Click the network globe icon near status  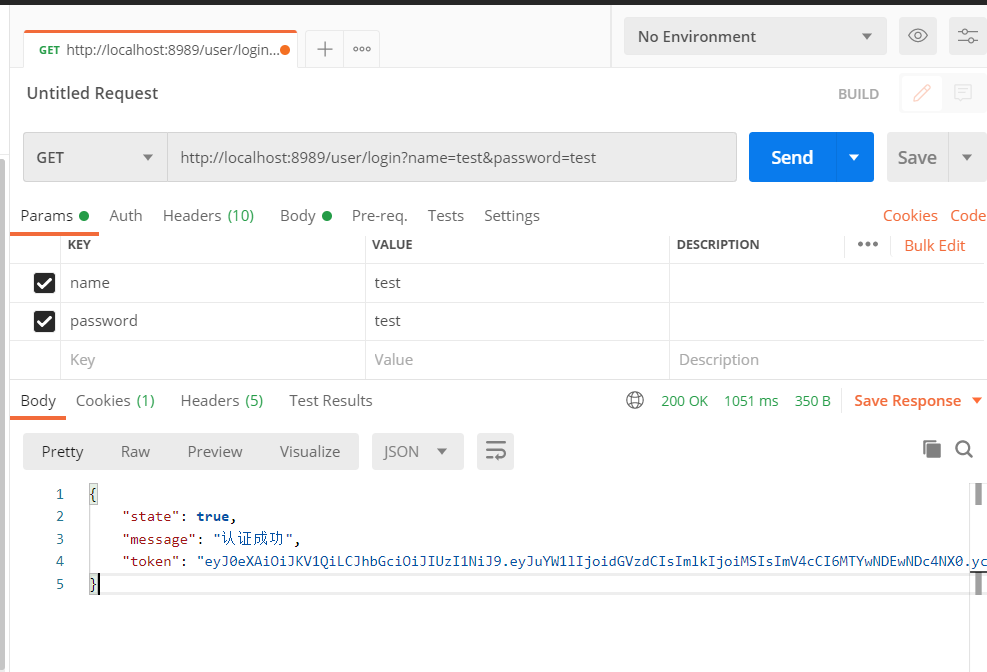(634, 400)
